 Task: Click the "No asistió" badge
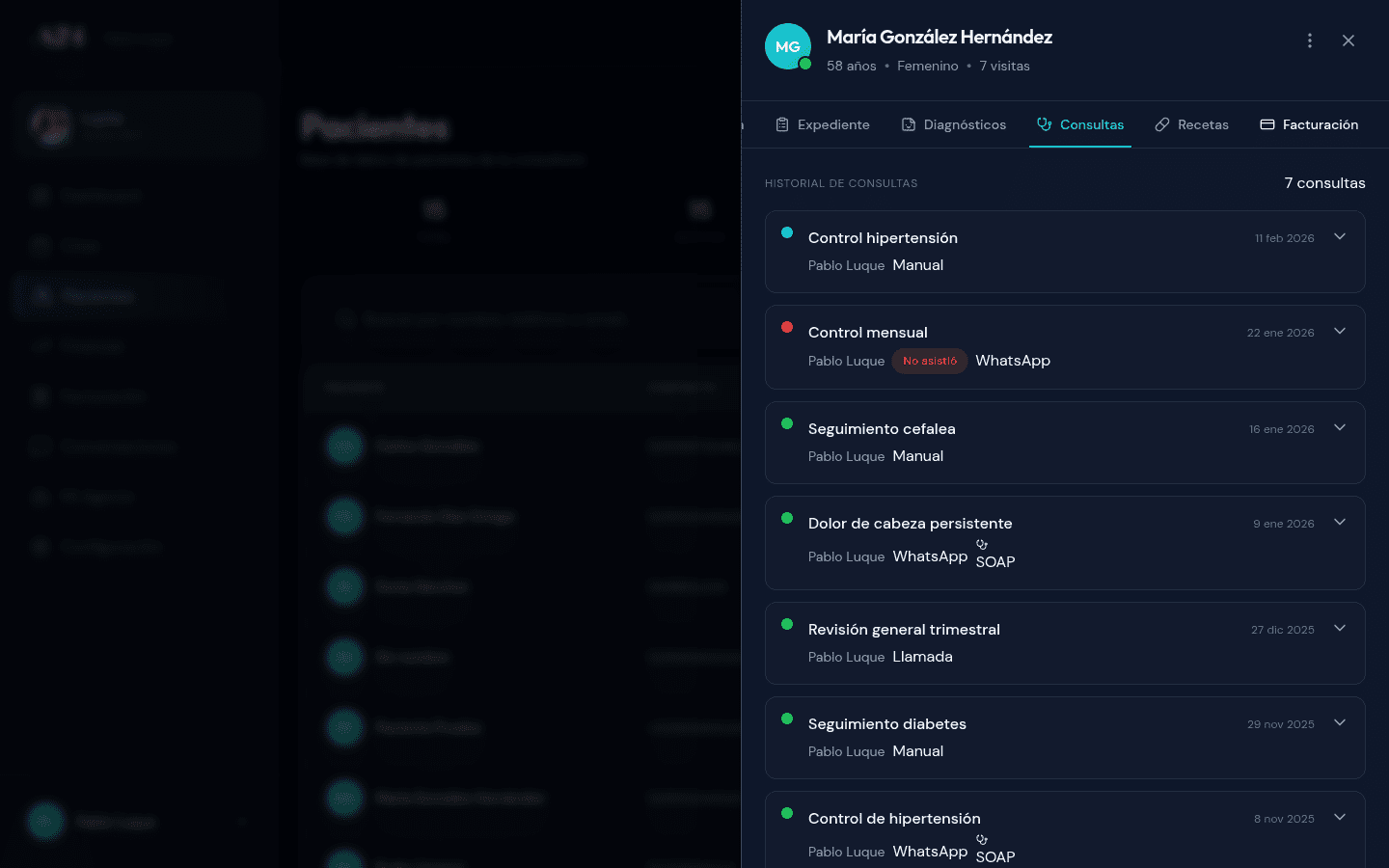tap(929, 361)
